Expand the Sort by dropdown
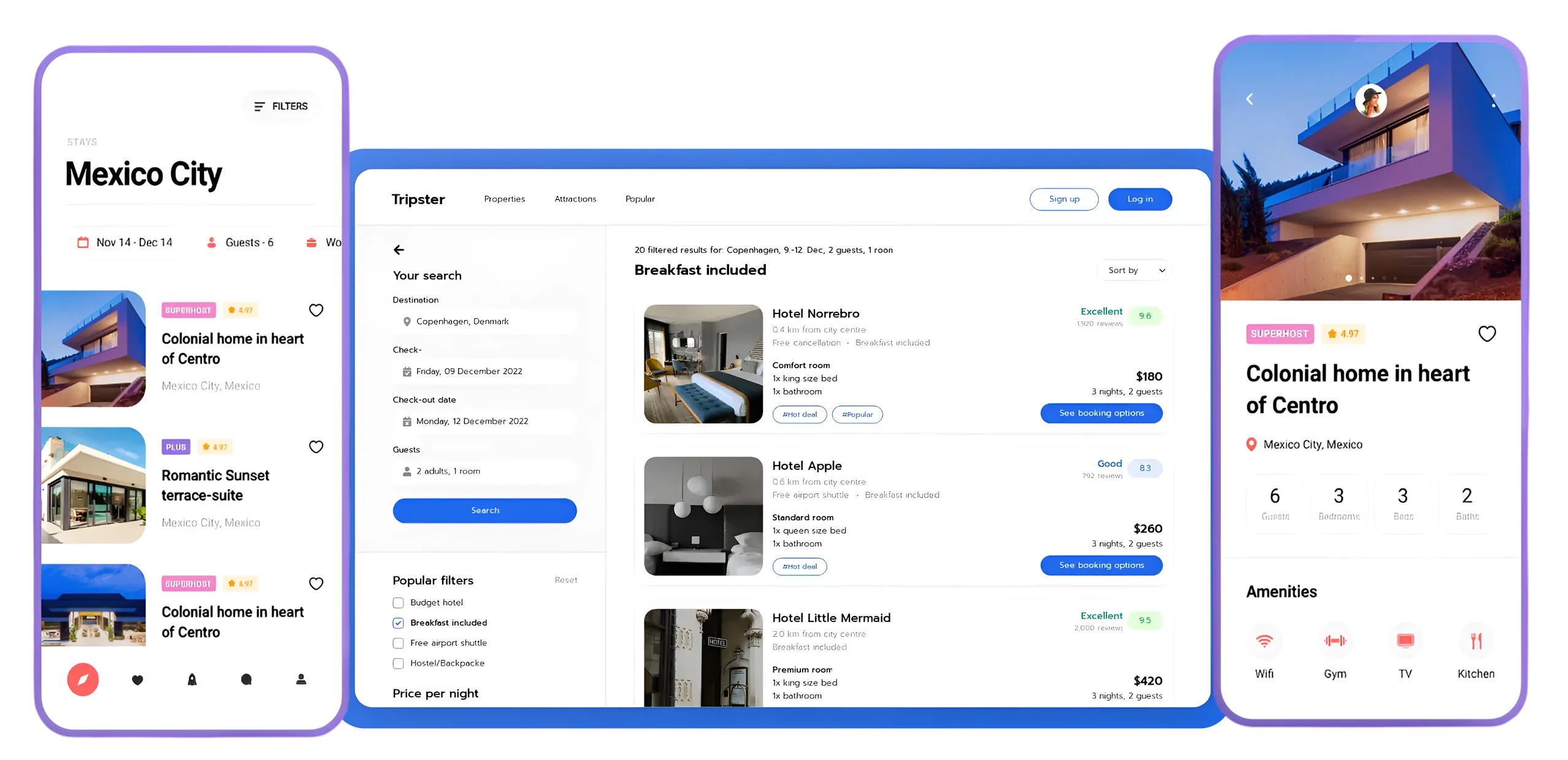The image size is (1568, 760). (1134, 271)
